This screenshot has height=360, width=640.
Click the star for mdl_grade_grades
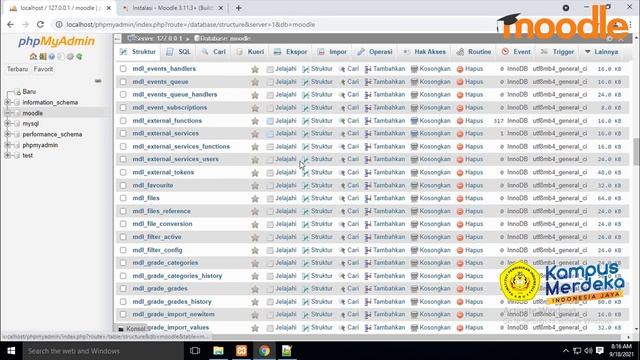(x=255, y=289)
